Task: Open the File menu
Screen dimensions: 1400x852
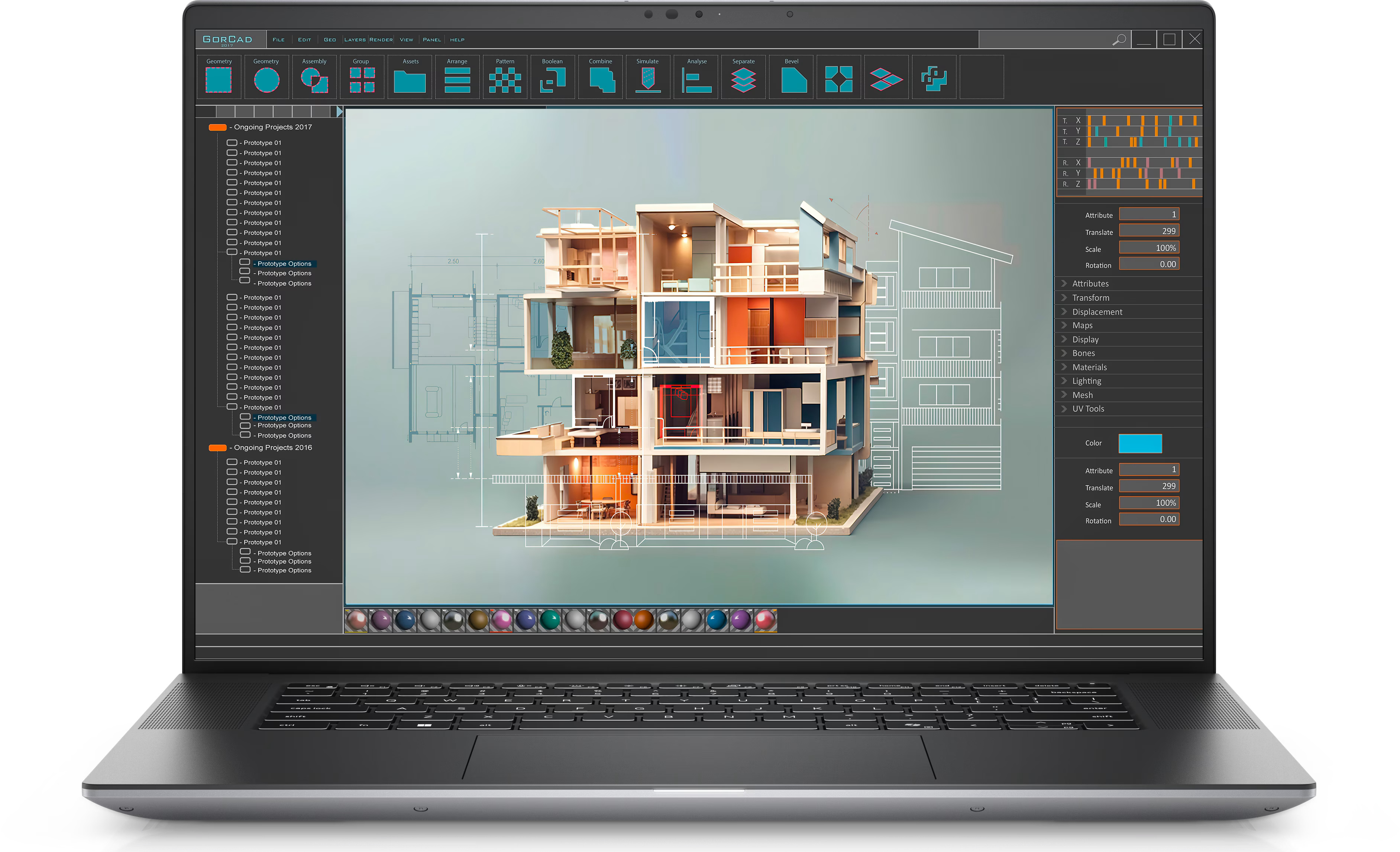Action: pyautogui.click(x=278, y=40)
